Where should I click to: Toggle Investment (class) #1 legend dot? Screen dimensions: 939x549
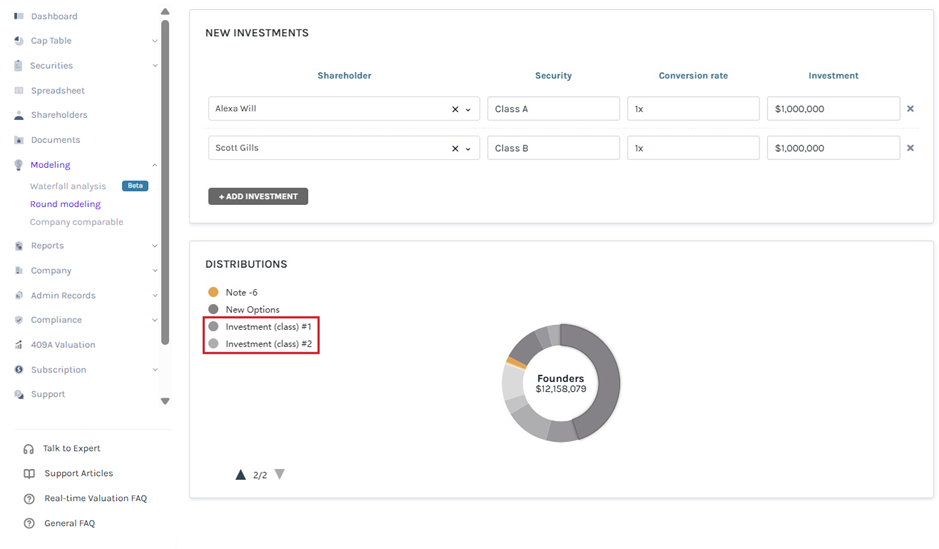tap(213, 327)
